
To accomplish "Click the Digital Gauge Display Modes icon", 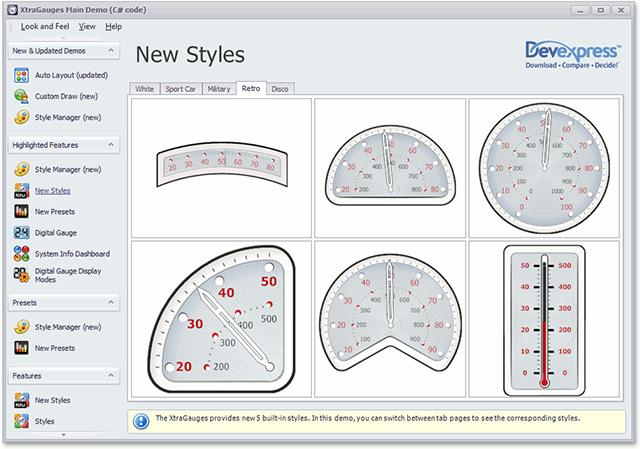I will (x=21, y=275).
